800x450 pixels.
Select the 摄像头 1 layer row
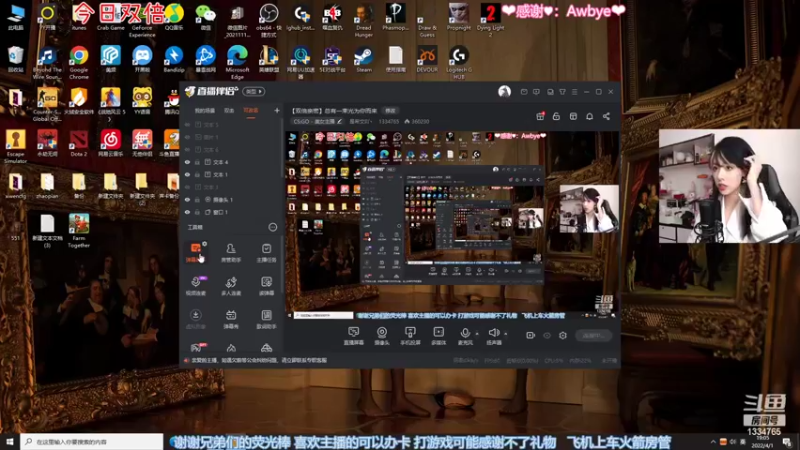[233, 199]
